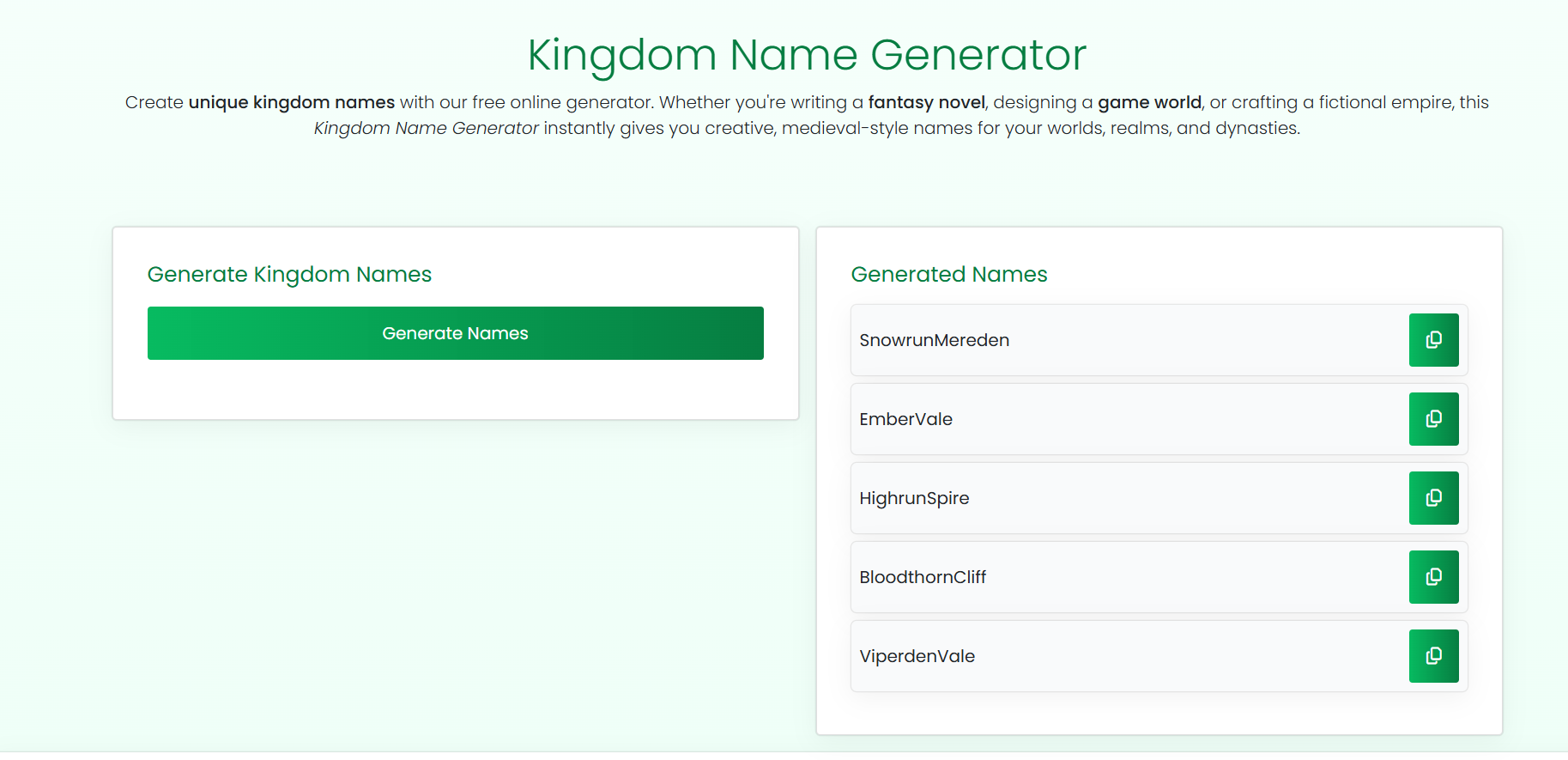The height and width of the screenshot is (760, 1568).
Task: Click the SnowrunMereden name text
Action: click(934, 340)
